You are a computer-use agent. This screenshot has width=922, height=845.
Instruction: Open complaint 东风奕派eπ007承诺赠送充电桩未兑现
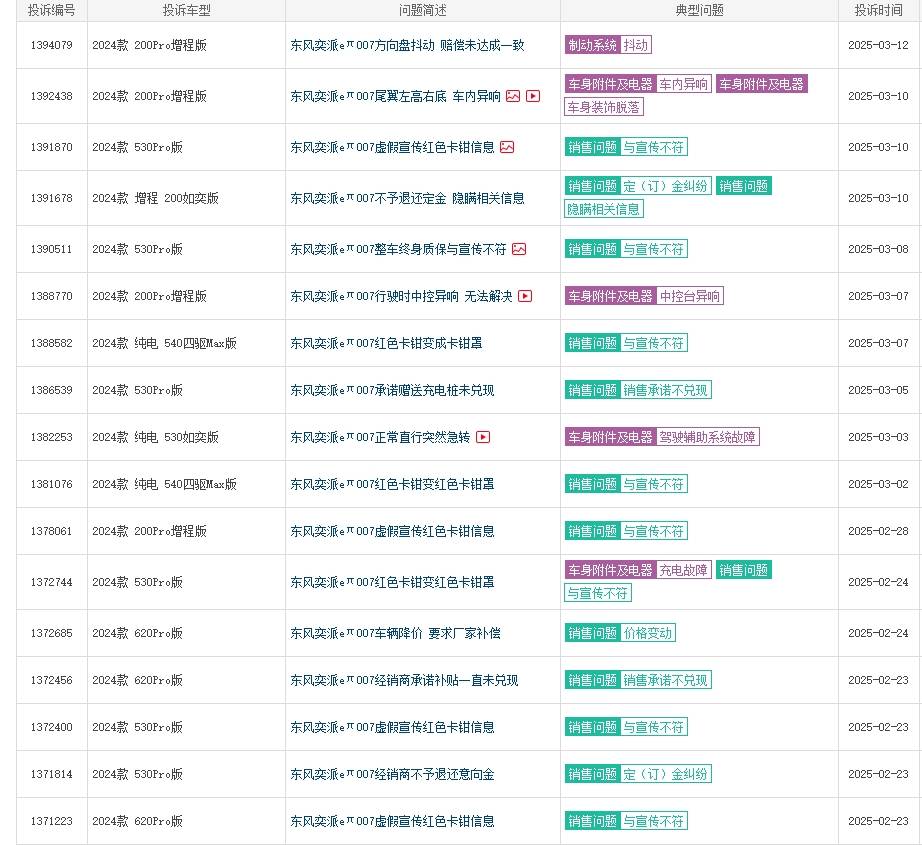pos(392,390)
